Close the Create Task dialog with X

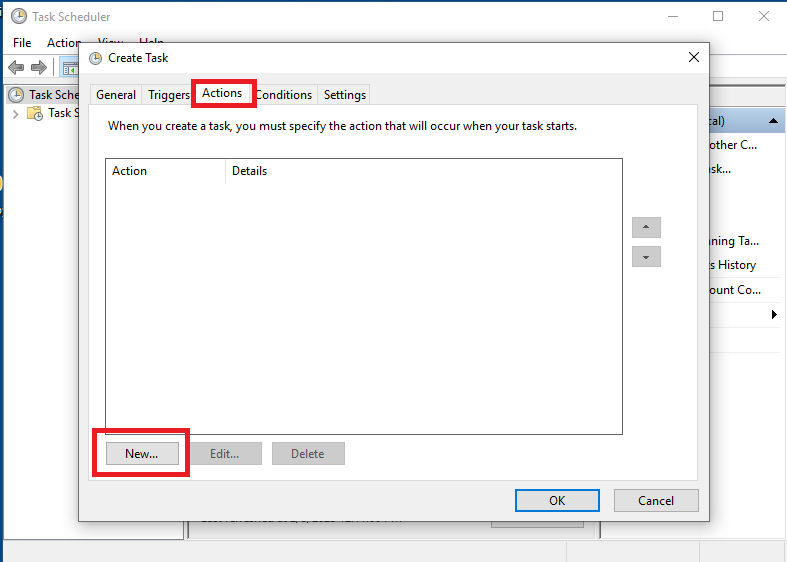[694, 57]
